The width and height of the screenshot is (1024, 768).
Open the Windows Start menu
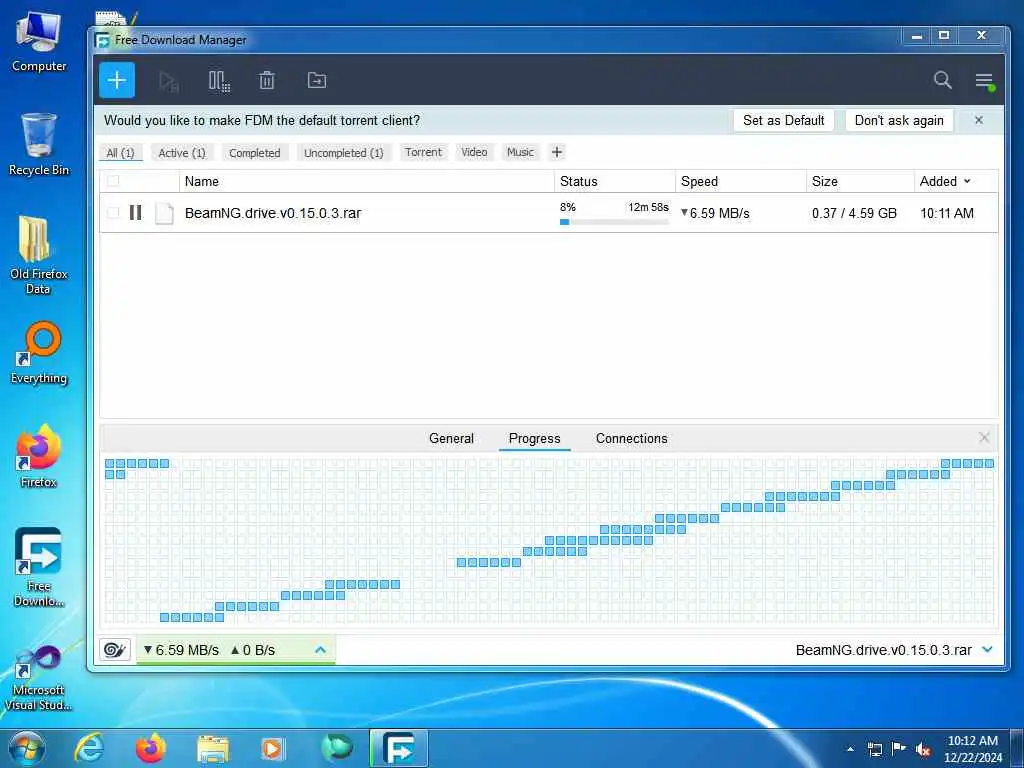tap(27, 748)
